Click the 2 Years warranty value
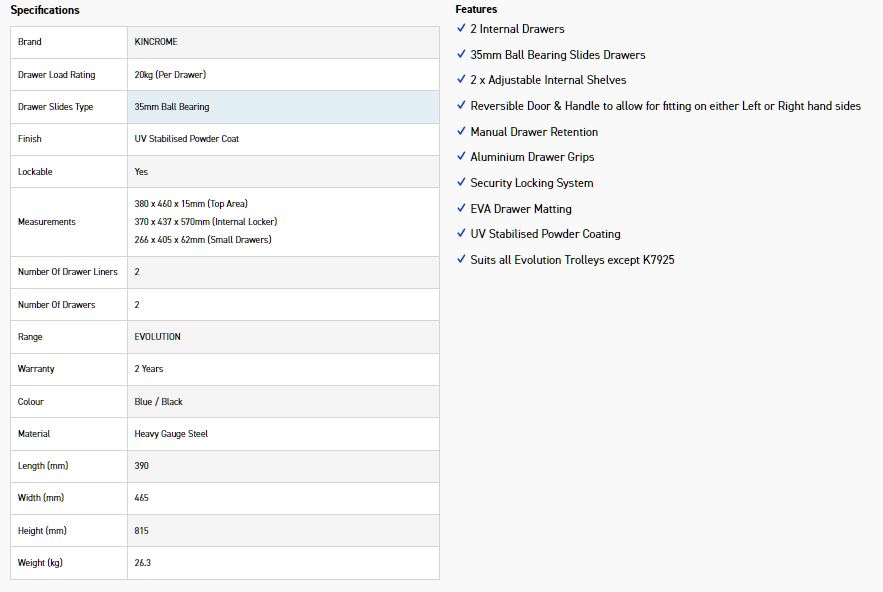 [149, 369]
